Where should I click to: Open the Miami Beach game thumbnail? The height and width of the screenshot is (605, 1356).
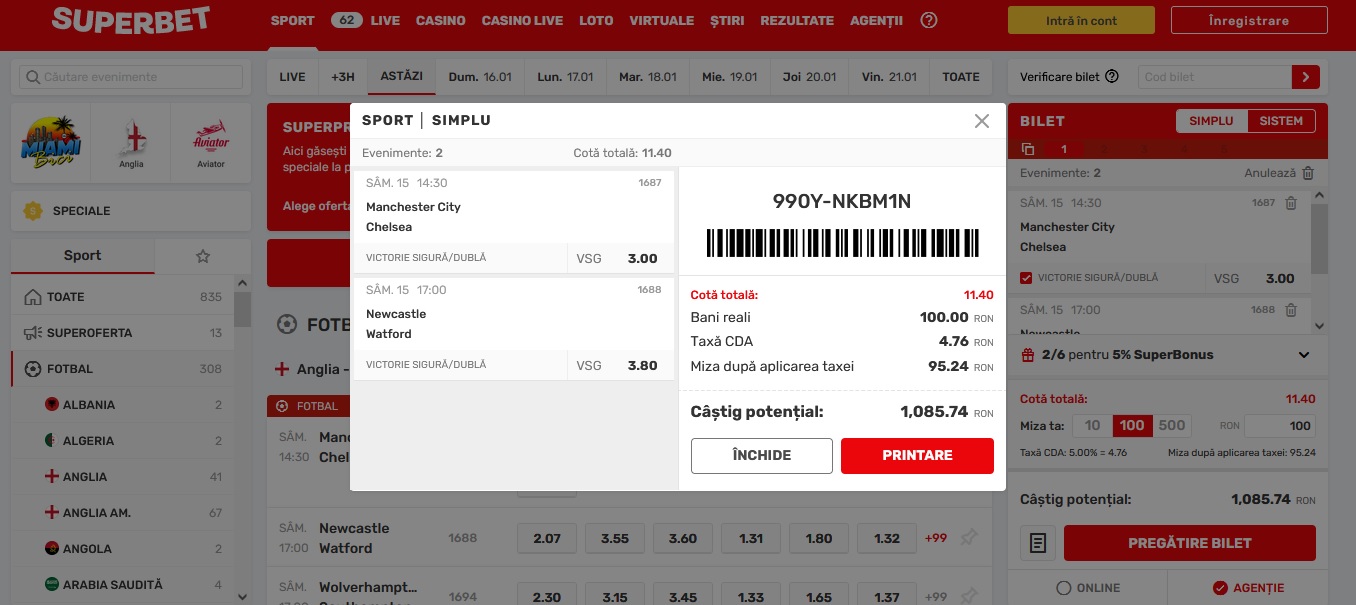coord(51,143)
